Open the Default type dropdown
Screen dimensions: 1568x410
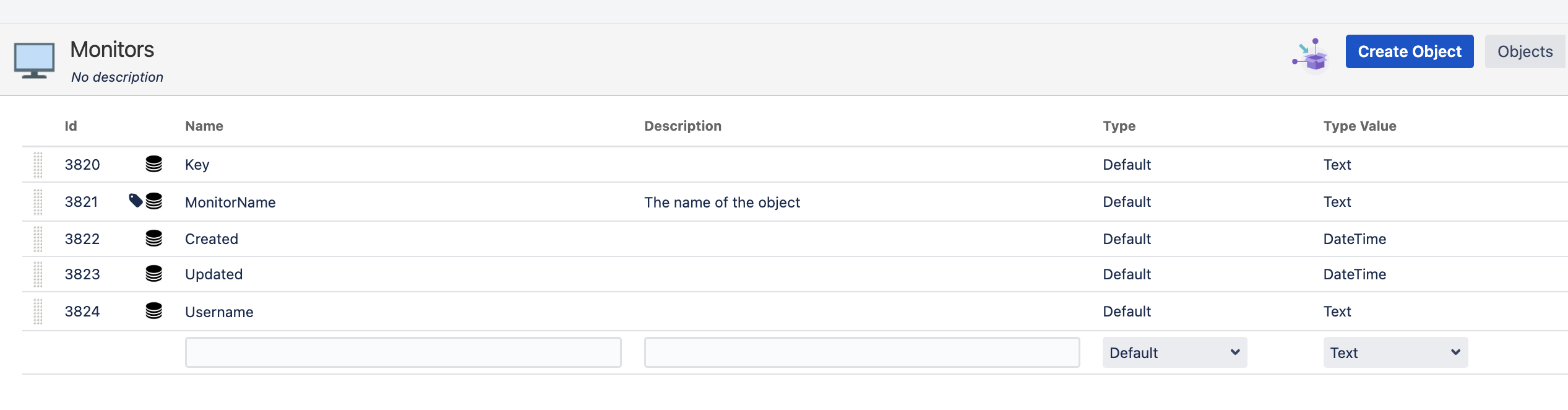1174,352
